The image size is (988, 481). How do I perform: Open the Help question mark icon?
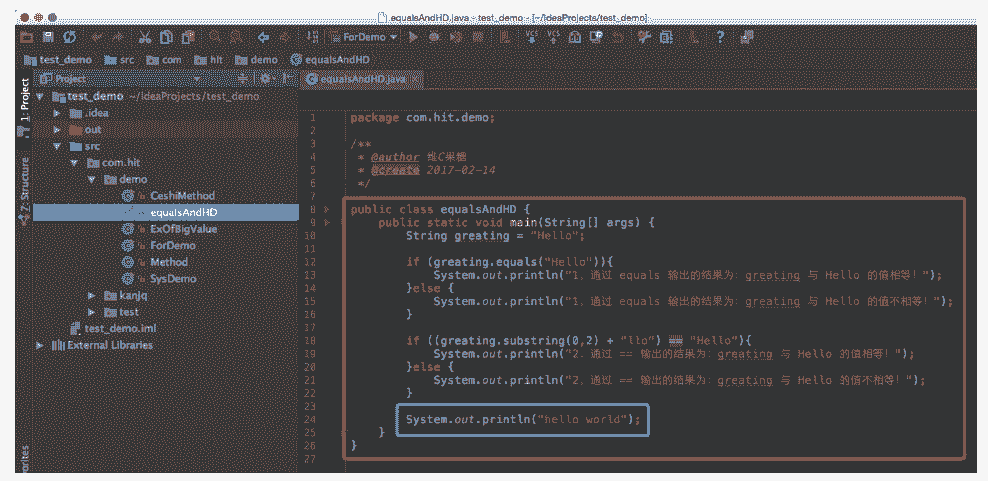[x=719, y=37]
